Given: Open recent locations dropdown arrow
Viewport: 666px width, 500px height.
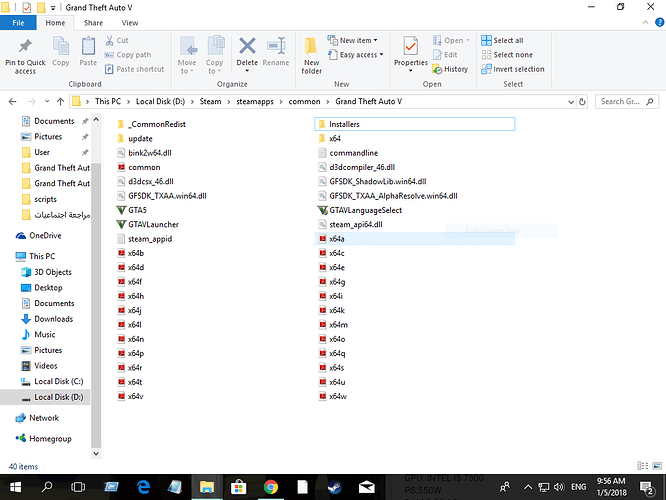Looking at the screenshot, I should coord(47,102).
